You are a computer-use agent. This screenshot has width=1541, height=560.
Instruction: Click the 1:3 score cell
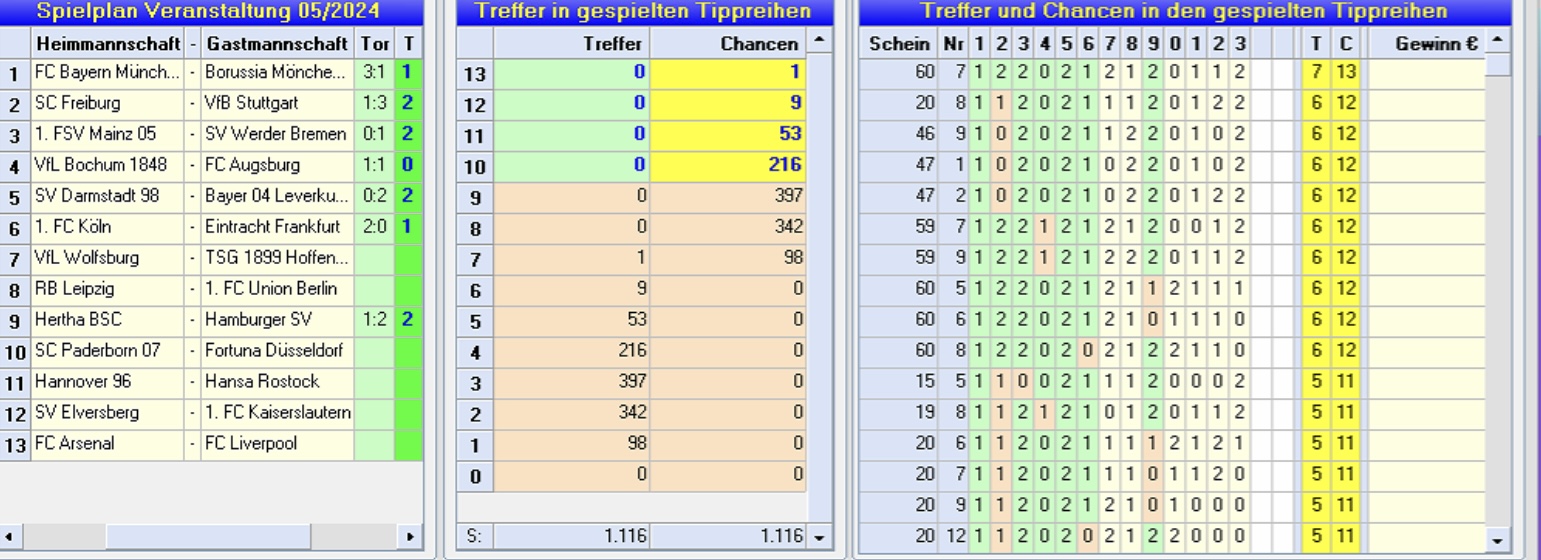(x=375, y=104)
